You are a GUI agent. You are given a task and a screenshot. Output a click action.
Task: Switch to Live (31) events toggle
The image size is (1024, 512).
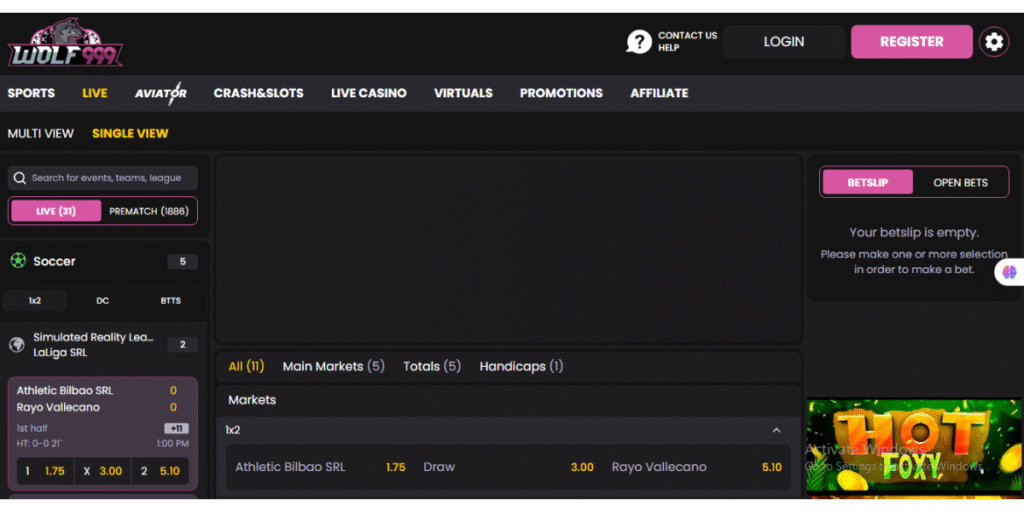[56, 211]
